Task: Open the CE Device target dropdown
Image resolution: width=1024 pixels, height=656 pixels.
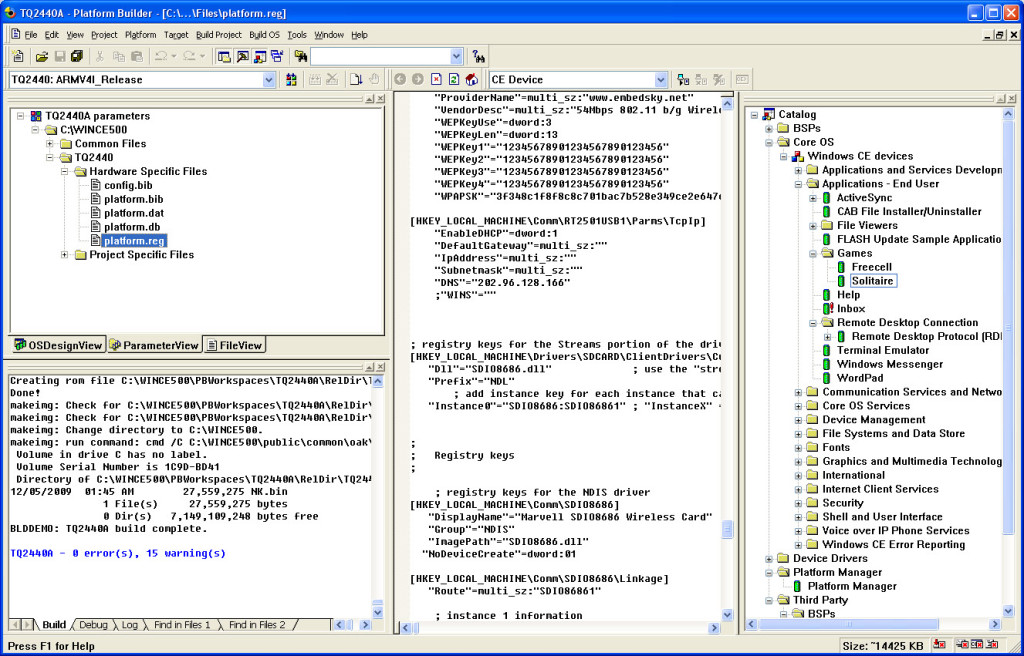Action: [x=660, y=80]
